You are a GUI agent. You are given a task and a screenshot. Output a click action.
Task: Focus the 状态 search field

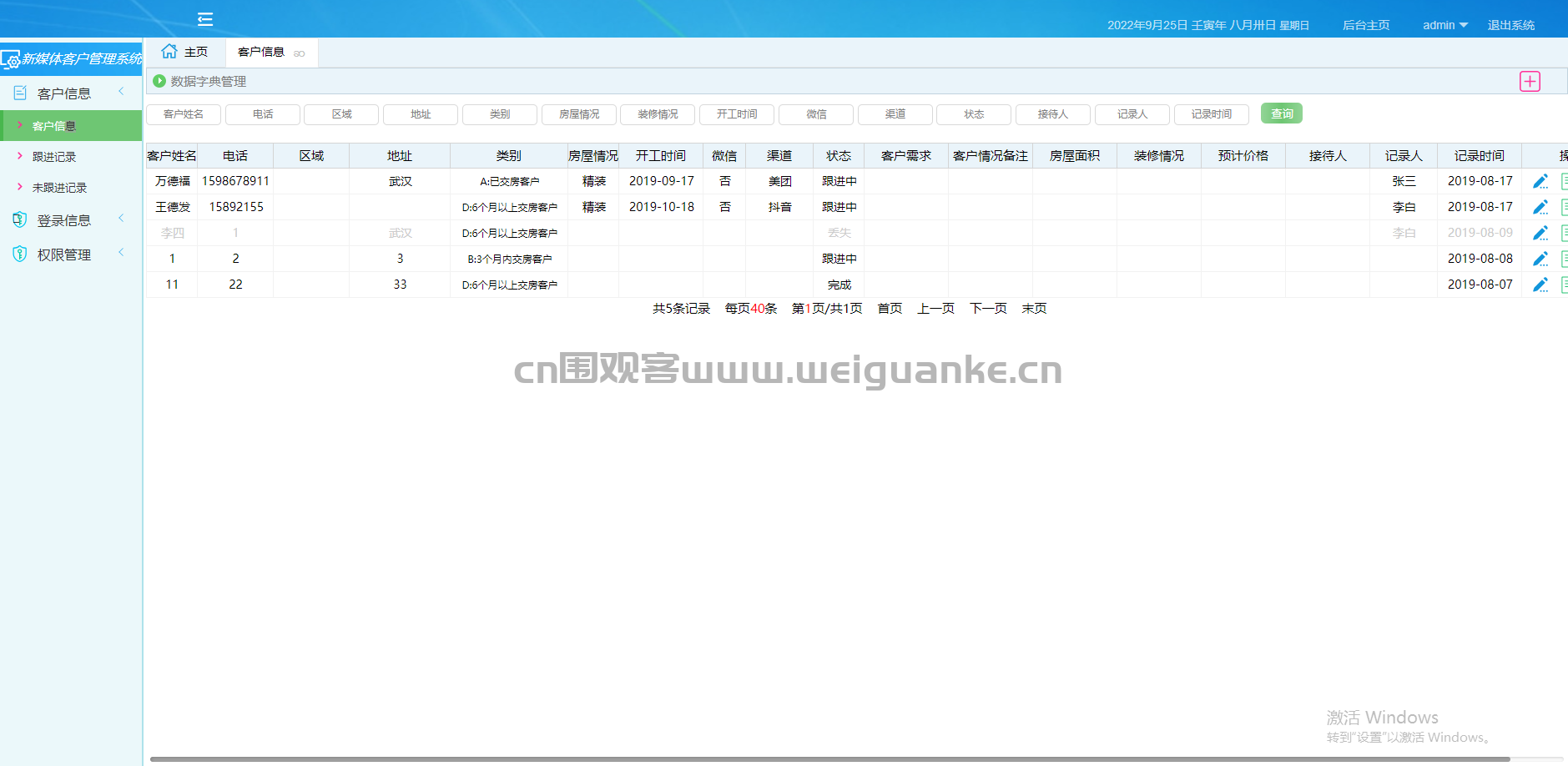click(x=974, y=114)
